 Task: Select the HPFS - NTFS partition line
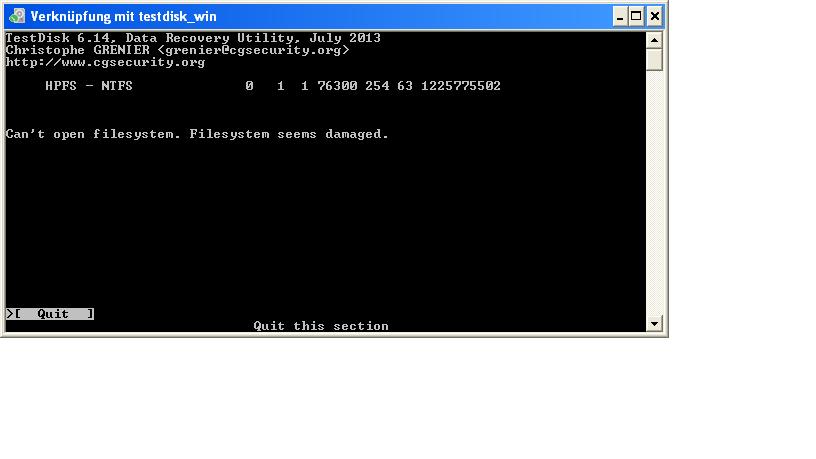(x=273, y=86)
